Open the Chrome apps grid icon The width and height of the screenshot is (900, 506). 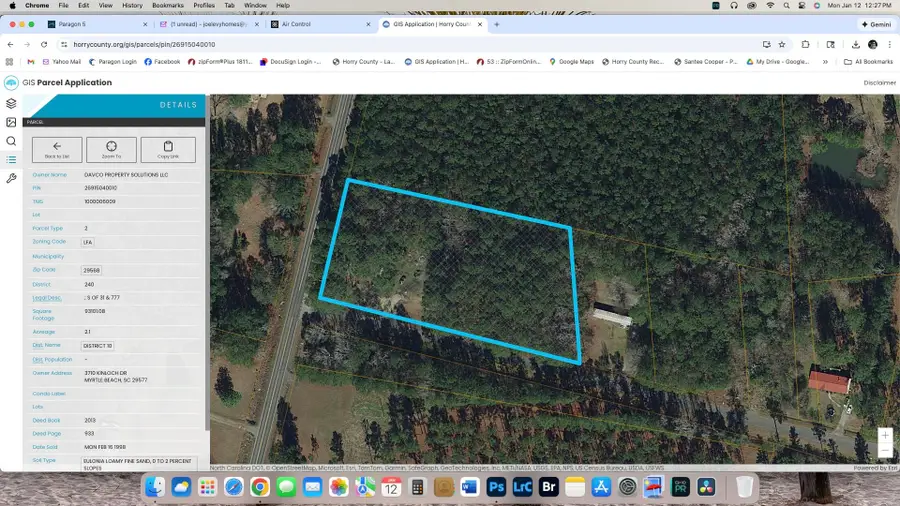click(x=9, y=61)
